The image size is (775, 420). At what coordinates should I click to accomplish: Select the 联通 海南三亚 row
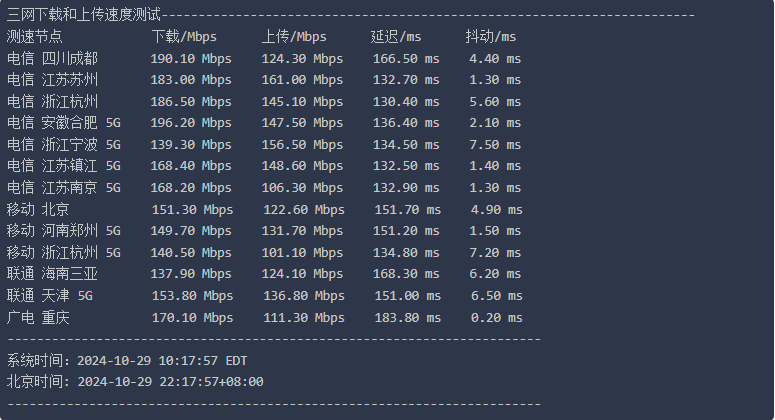coord(264,274)
